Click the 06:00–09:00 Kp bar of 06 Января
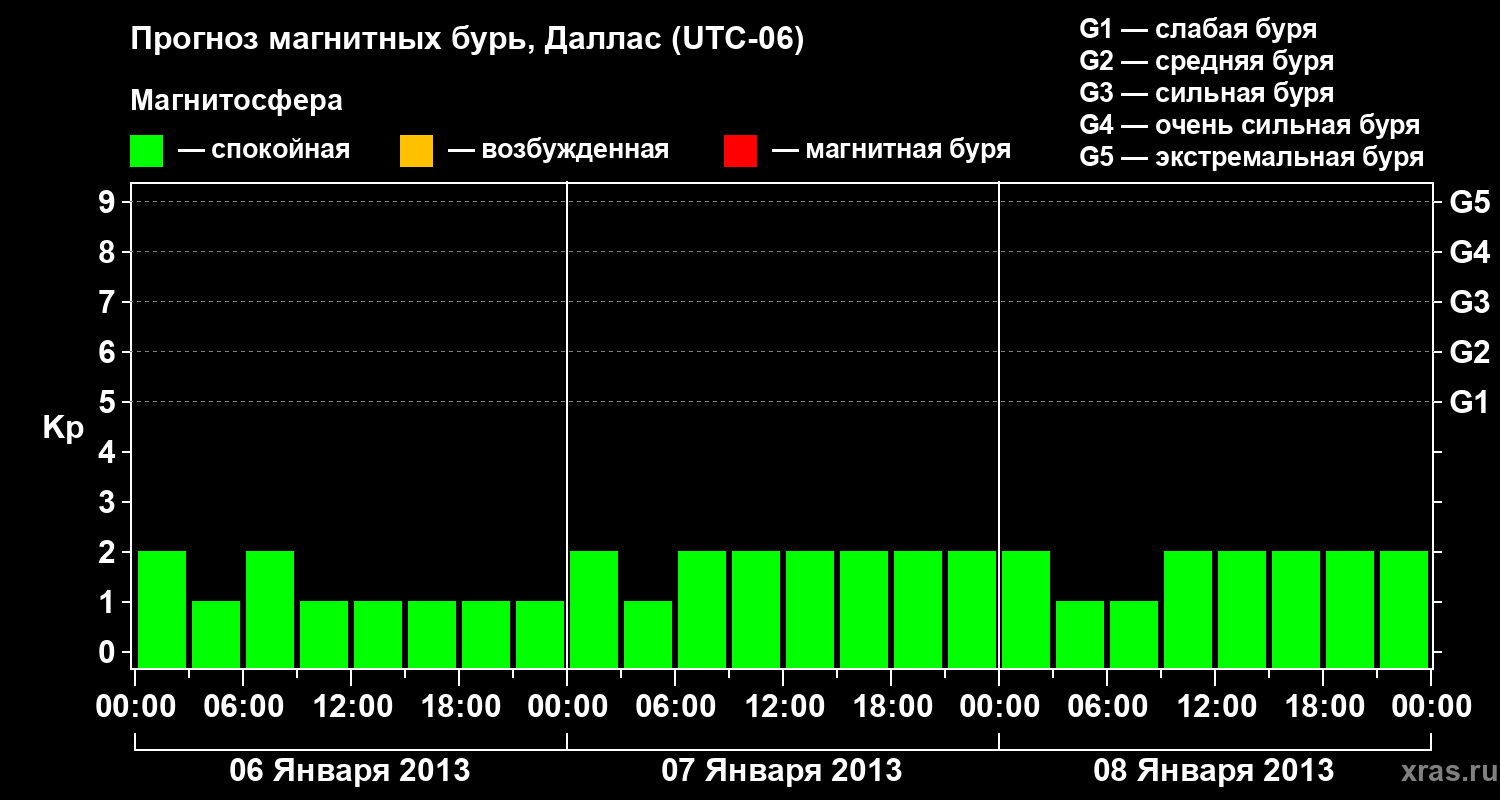The image size is (1500, 800). pos(270,609)
